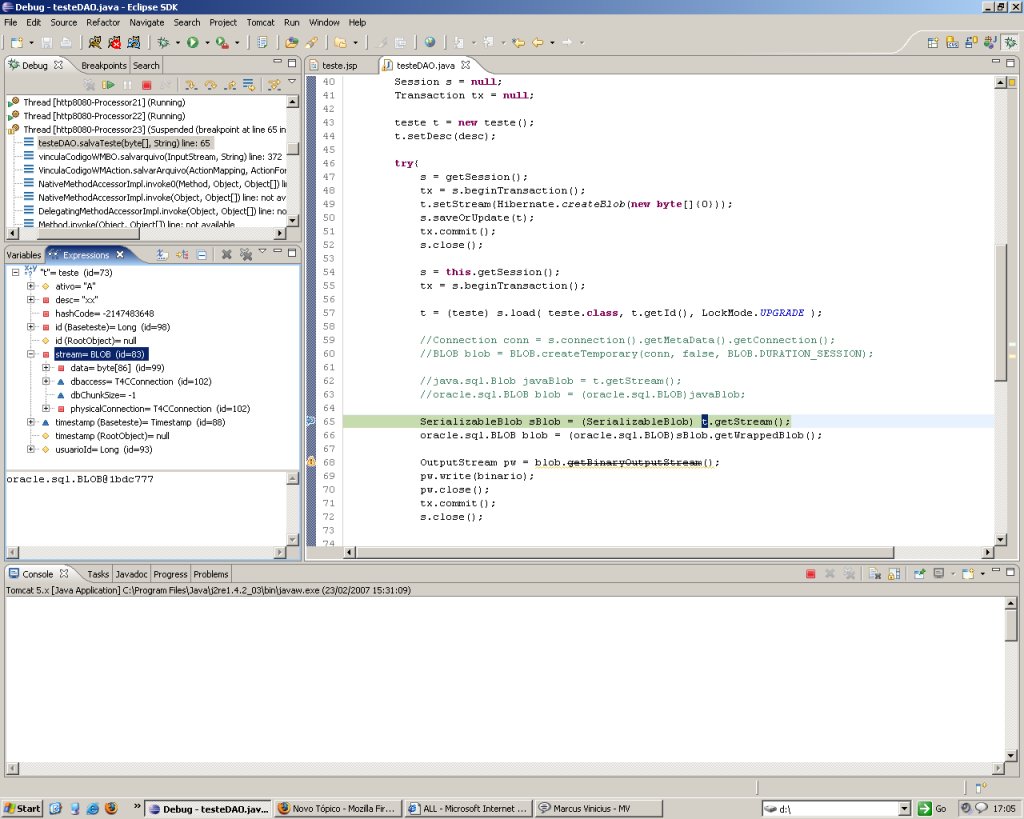Click red Terminate icon in Console toolbar

810,574
